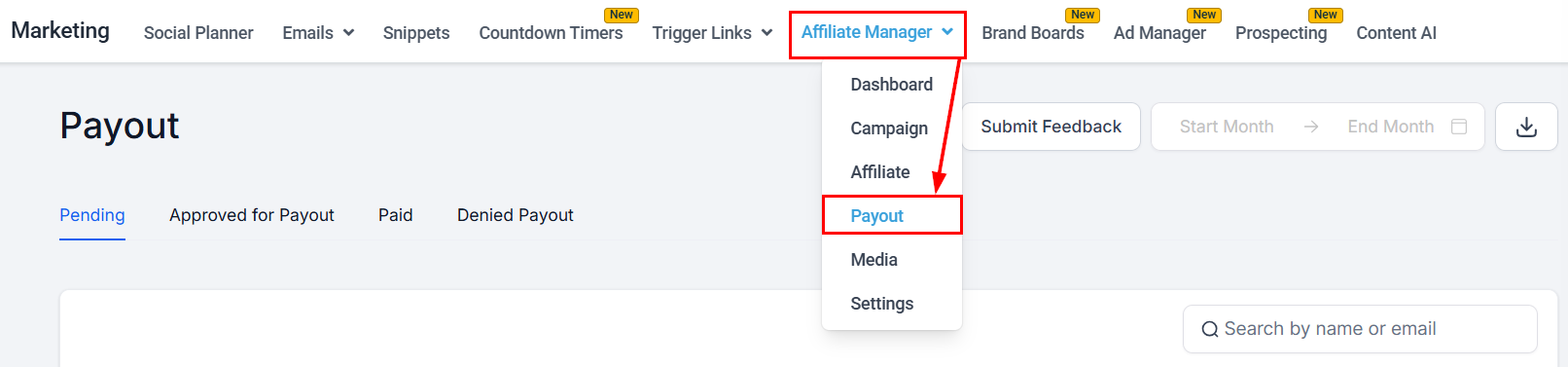Open the Media menu entry

click(873, 260)
